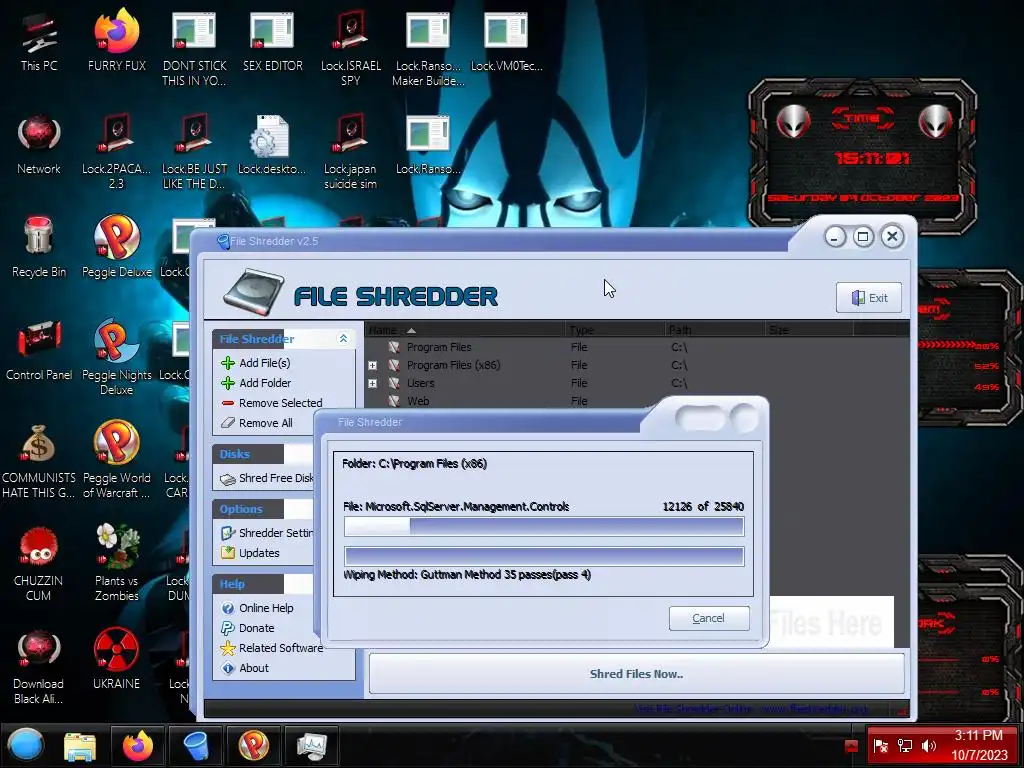Click the taskbar clock showing 3:11 PM
Image resolution: width=1024 pixels, height=768 pixels.
pyautogui.click(x=978, y=745)
